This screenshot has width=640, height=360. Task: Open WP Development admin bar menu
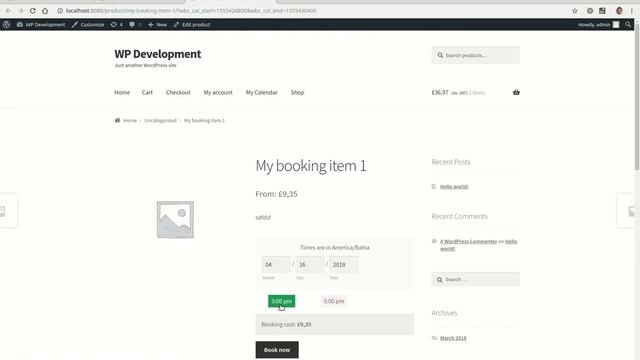(x=41, y=24)
